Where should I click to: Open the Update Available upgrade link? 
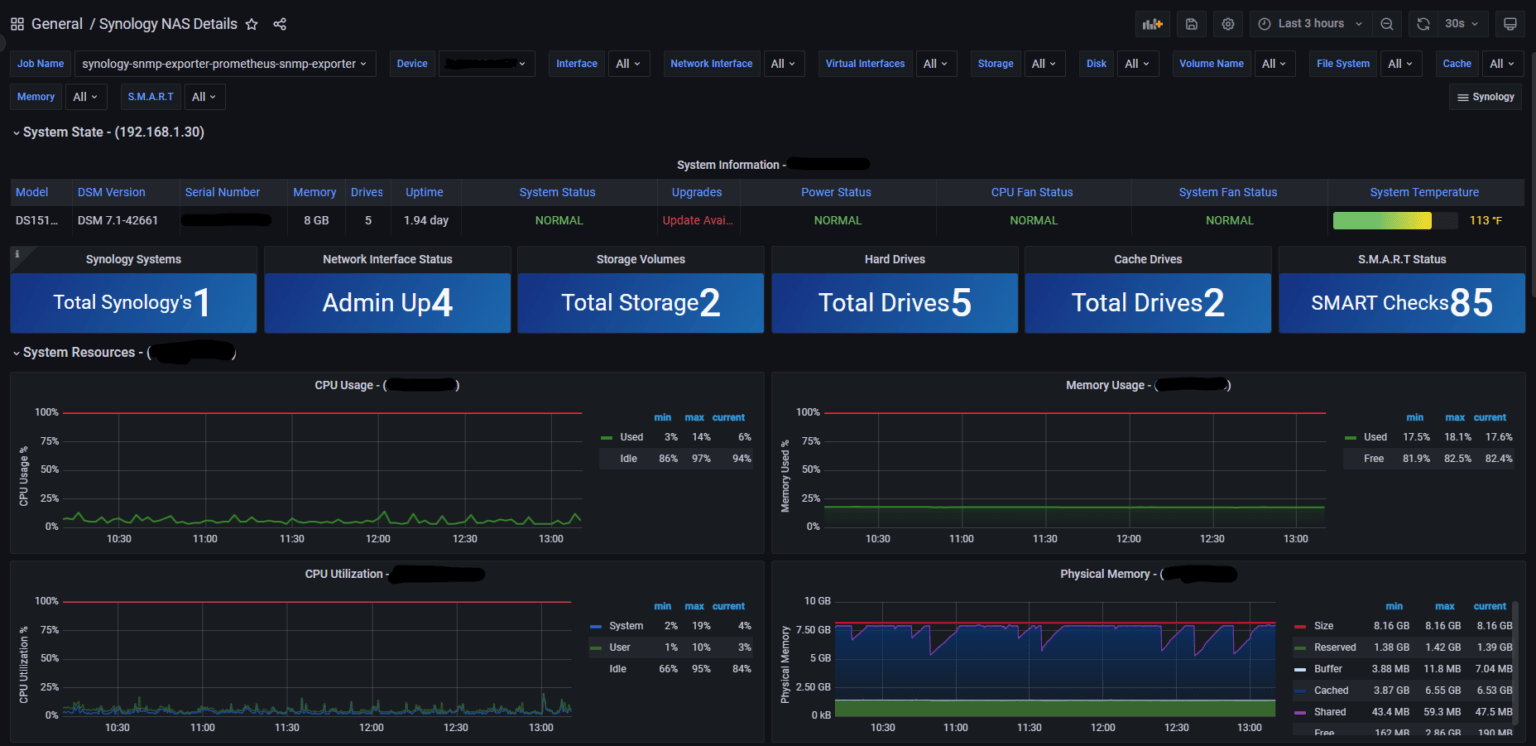[x=697, y=220]
